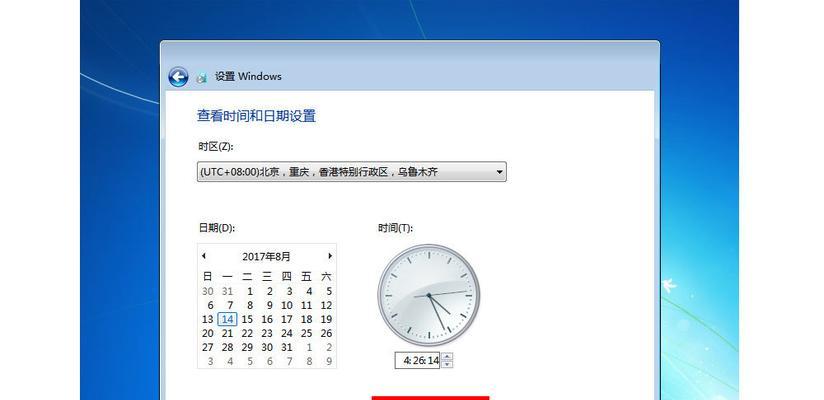
Task: Select August 15 in the calendar
Action: [x=247, y=319]
